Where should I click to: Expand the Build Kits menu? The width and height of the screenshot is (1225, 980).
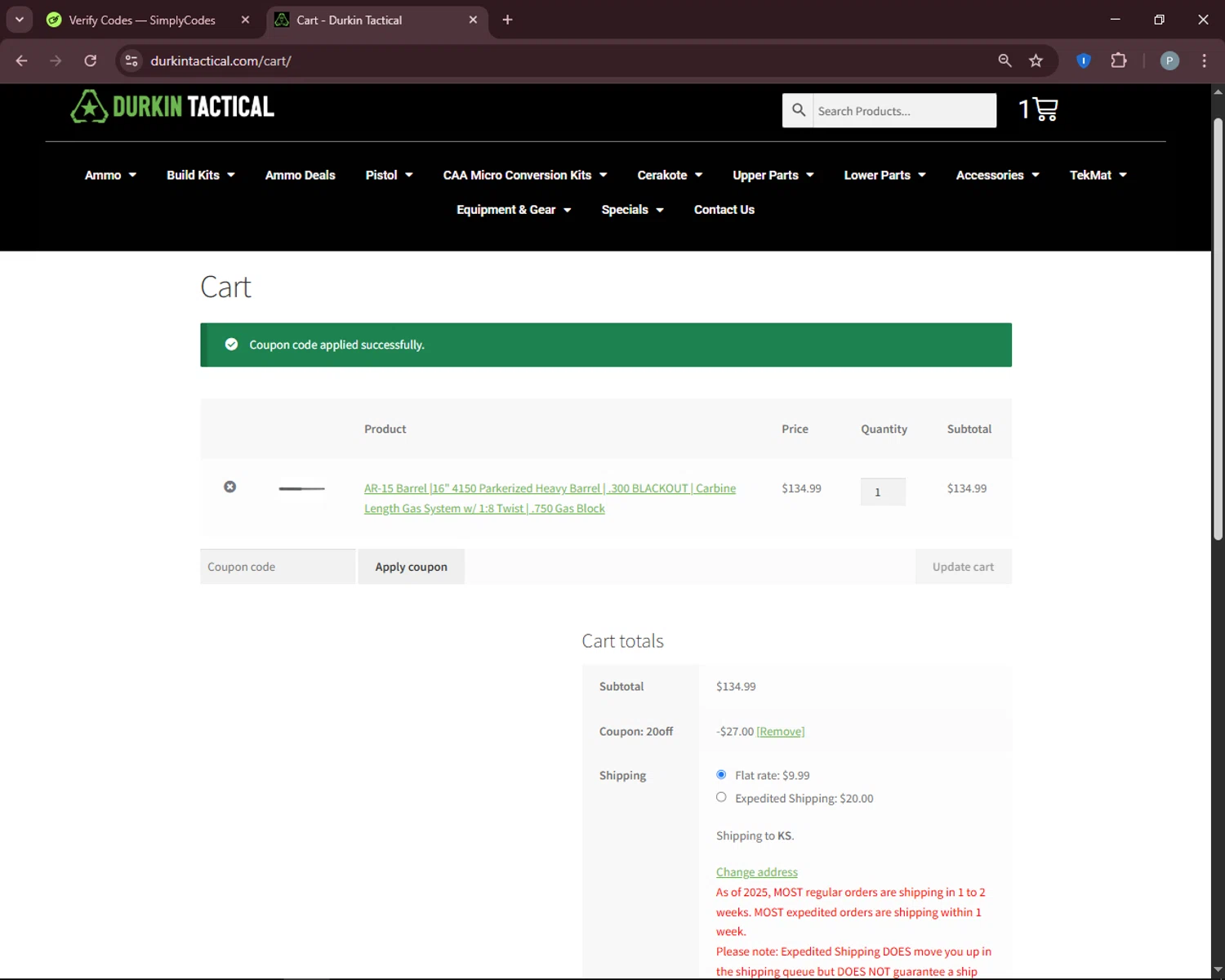(201, 175)
